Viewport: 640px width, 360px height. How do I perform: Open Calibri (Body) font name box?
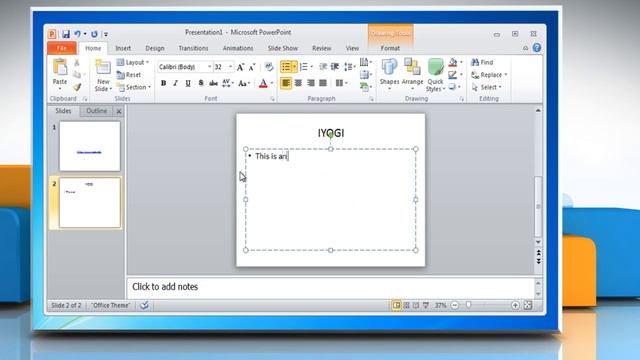[x=184, y=67]
